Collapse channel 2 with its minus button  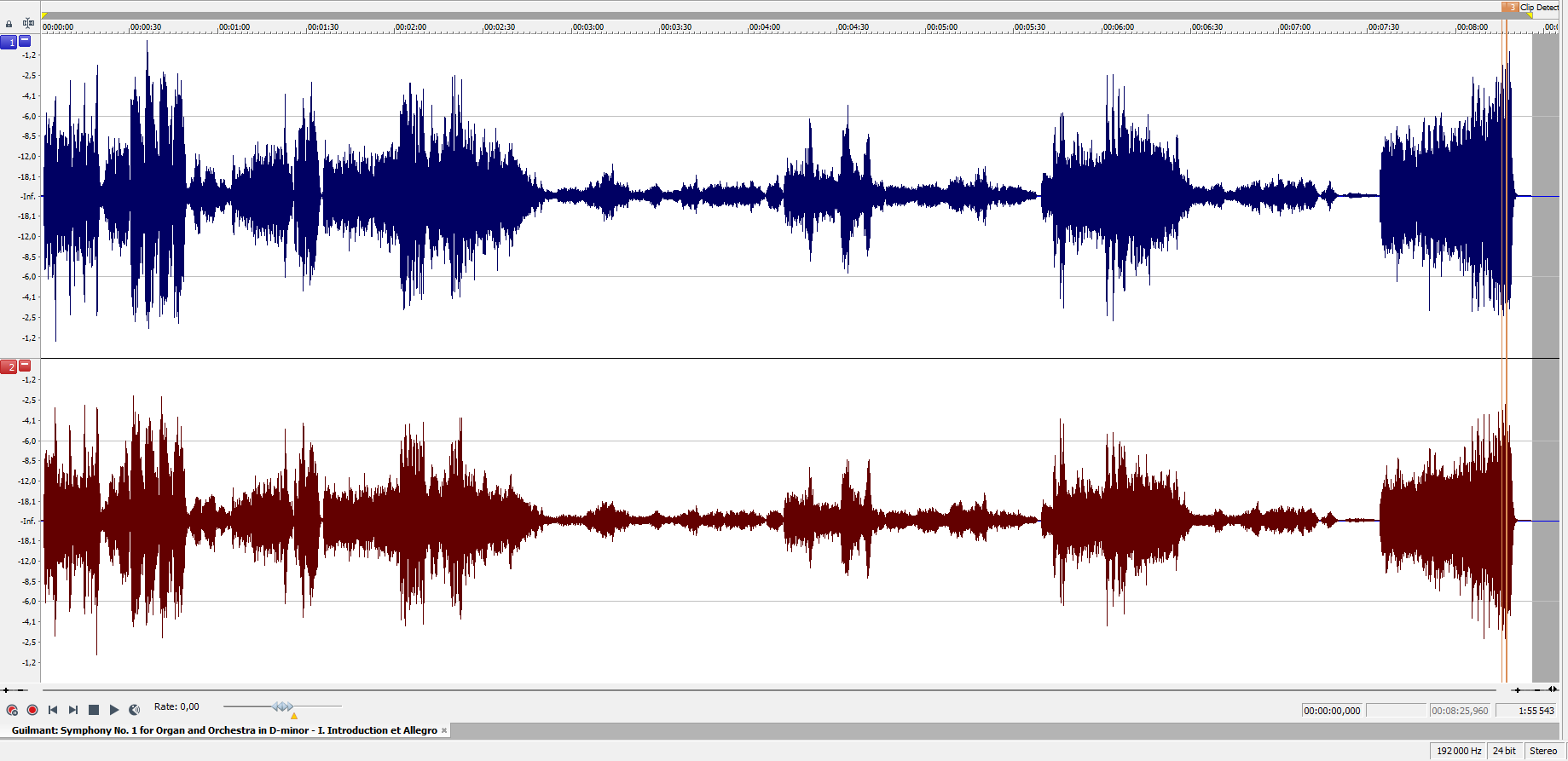coord(25,365)
